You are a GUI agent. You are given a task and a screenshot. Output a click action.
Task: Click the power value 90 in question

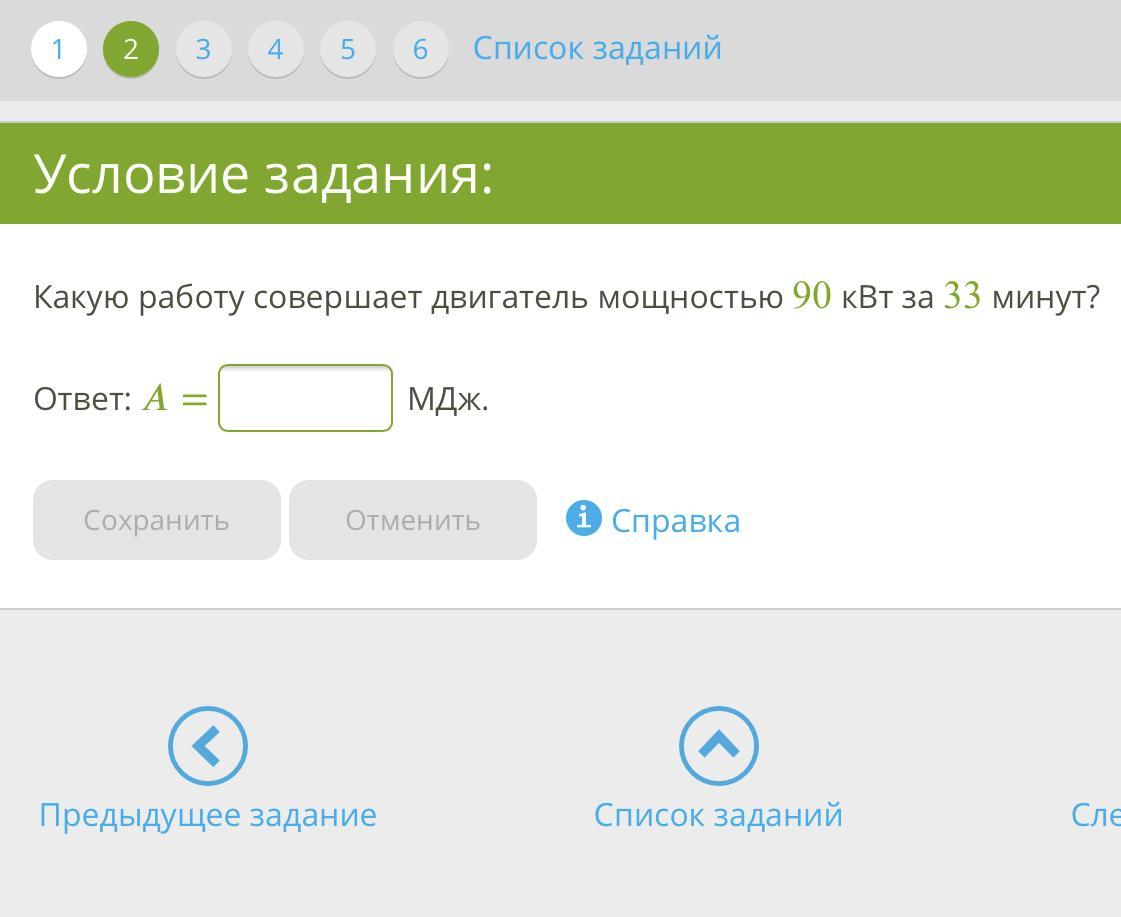[811, 296]
